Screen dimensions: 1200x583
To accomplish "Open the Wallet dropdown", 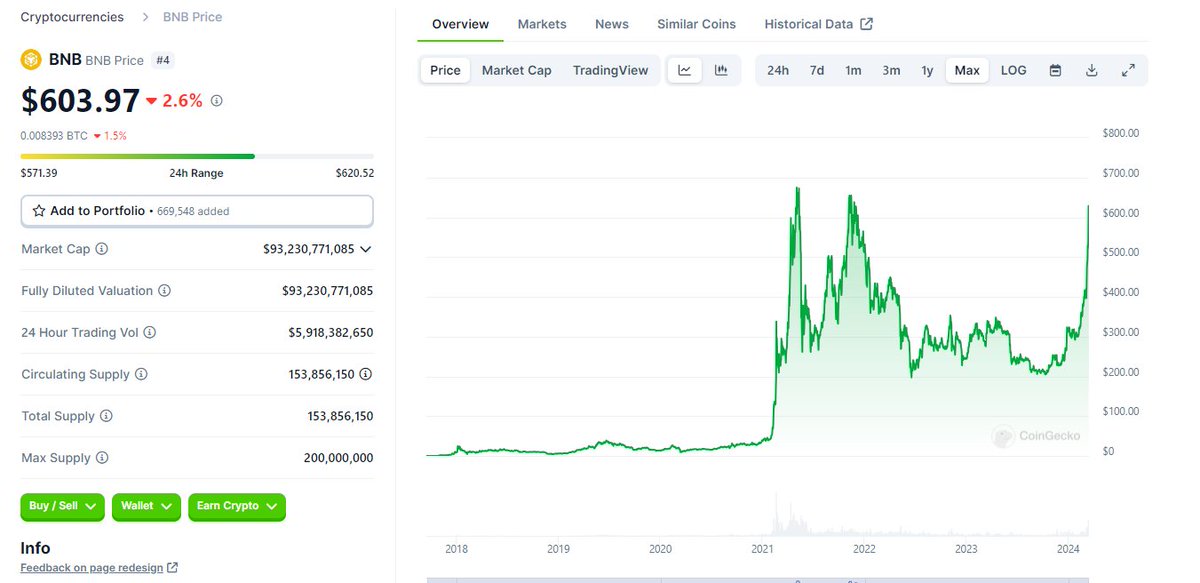I will tap(146, 506).
